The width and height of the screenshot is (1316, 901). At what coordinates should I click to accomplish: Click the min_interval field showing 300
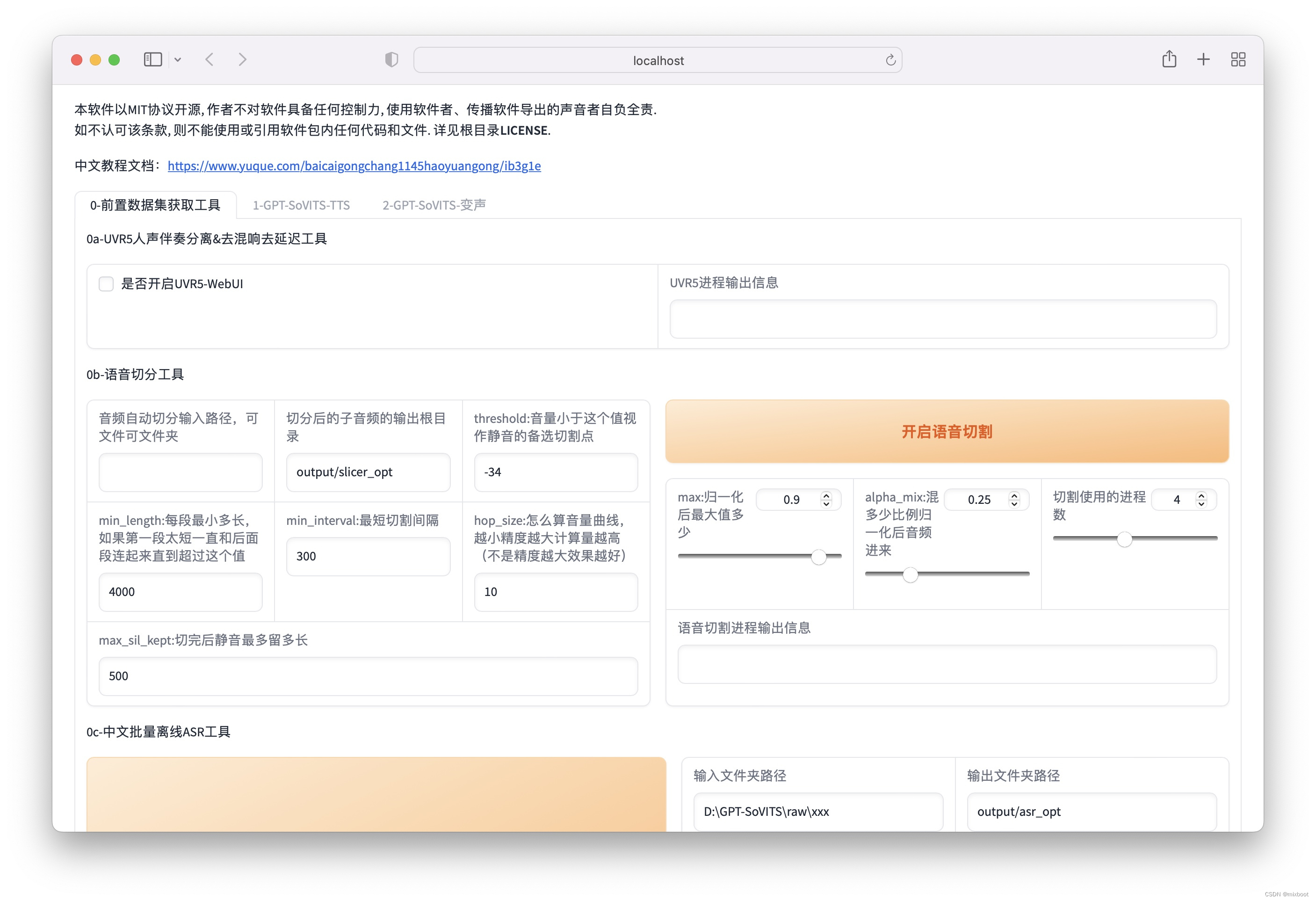368,556
